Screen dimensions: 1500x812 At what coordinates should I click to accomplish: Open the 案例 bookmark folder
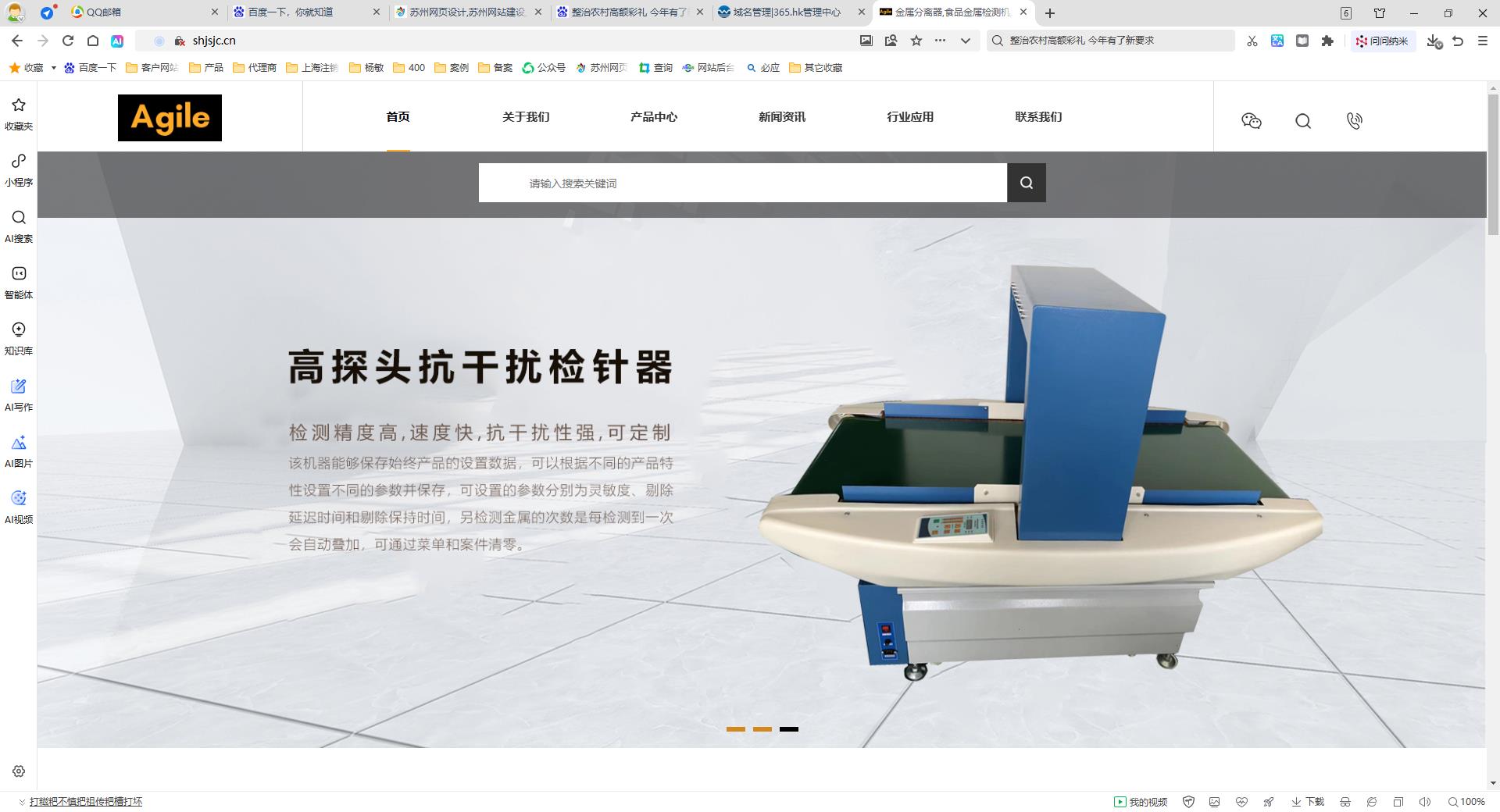pyautogui.click(x=452, y=68)
